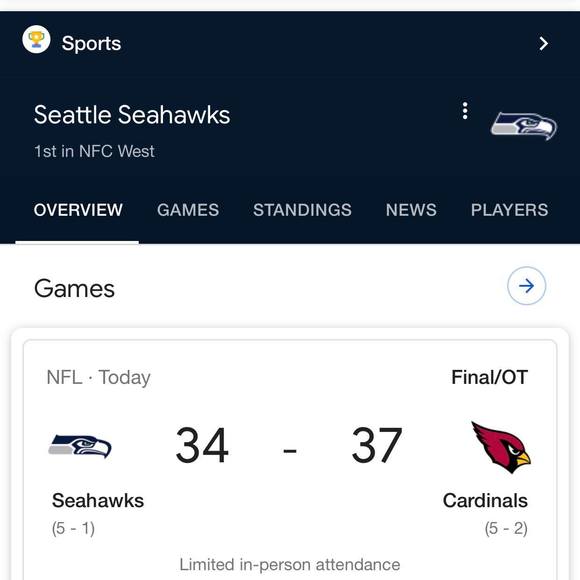Select the Cardinals team name
This screenshot has height=580, width=580.
click(485, 501)
